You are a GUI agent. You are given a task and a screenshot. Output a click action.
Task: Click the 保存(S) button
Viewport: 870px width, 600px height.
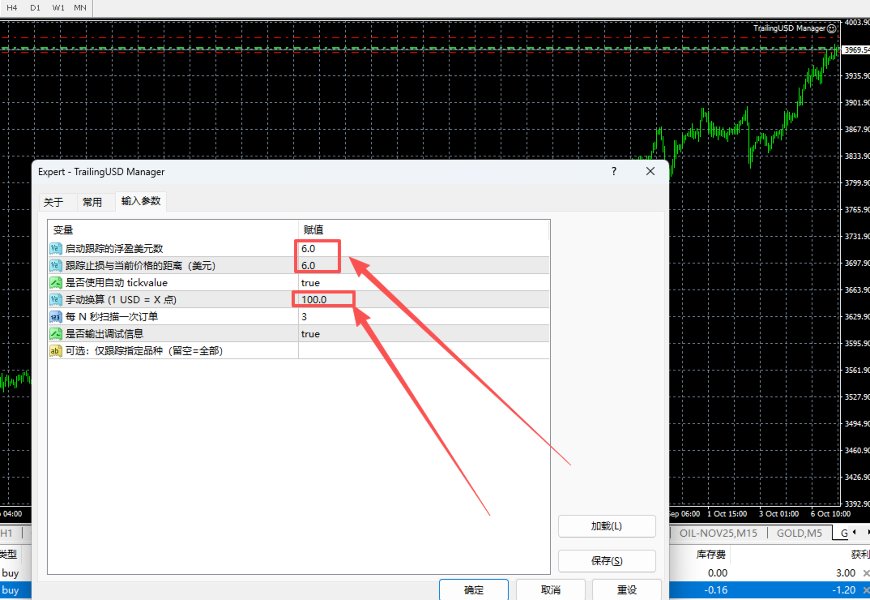click(x=606, y=561)
